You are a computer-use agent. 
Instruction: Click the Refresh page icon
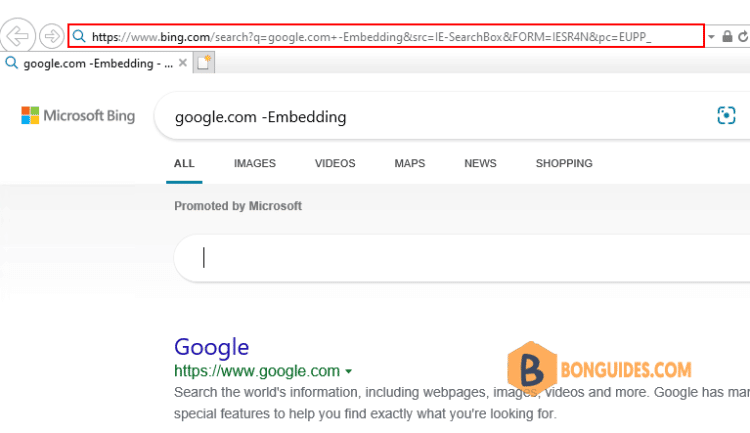743,36
